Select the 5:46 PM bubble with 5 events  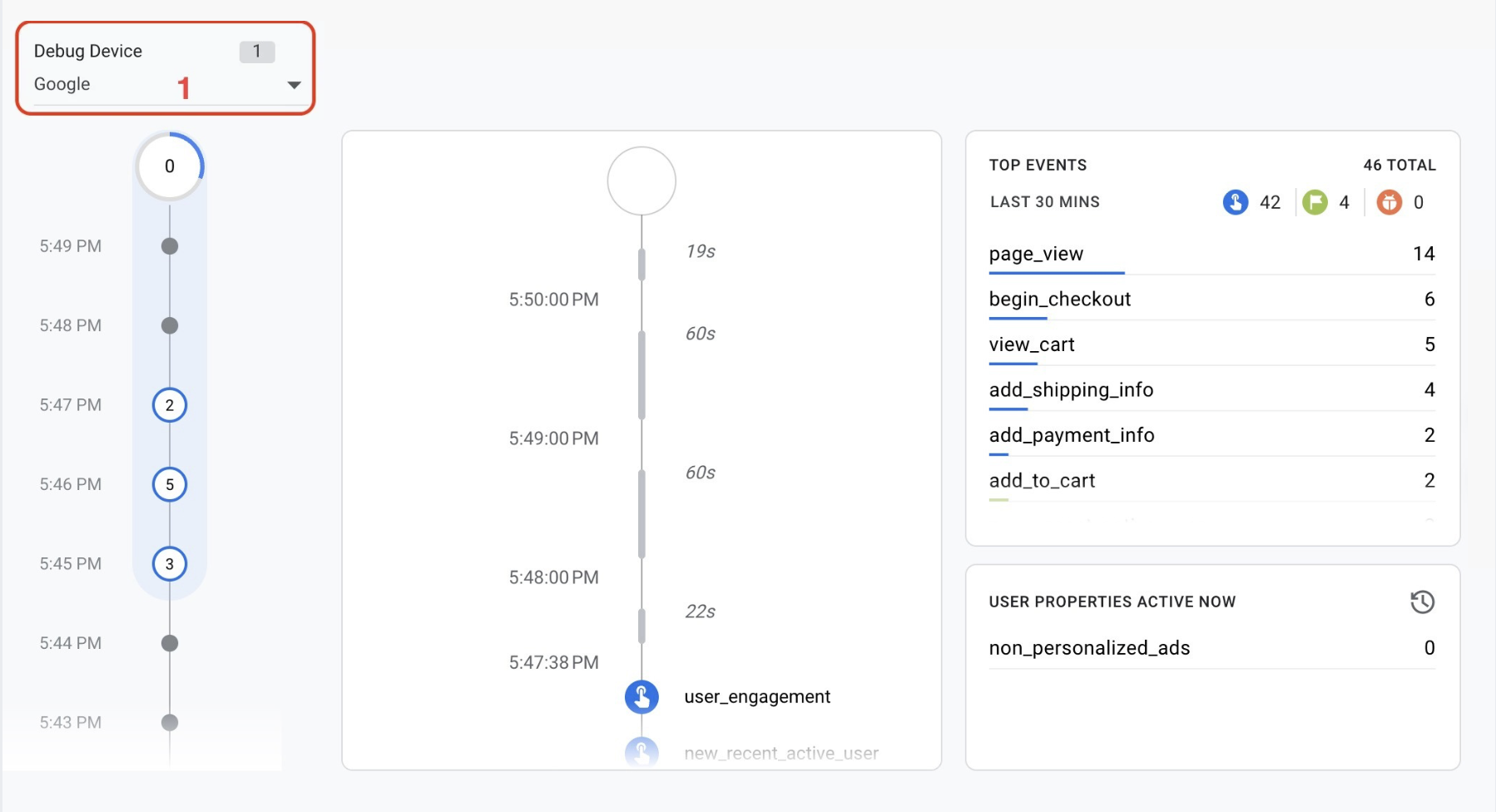point(170,484)
